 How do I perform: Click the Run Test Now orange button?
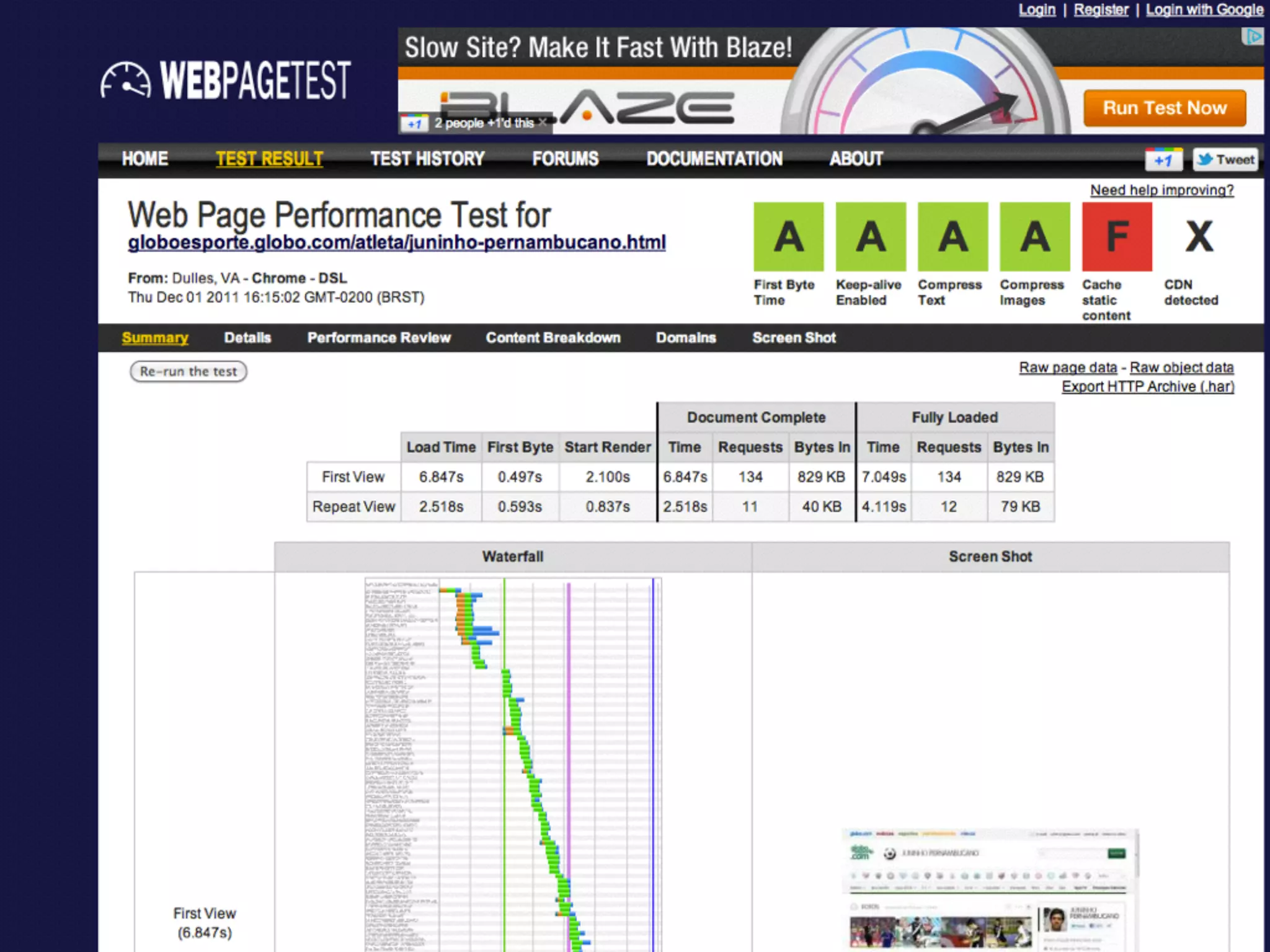click(x=1164, y=108)
